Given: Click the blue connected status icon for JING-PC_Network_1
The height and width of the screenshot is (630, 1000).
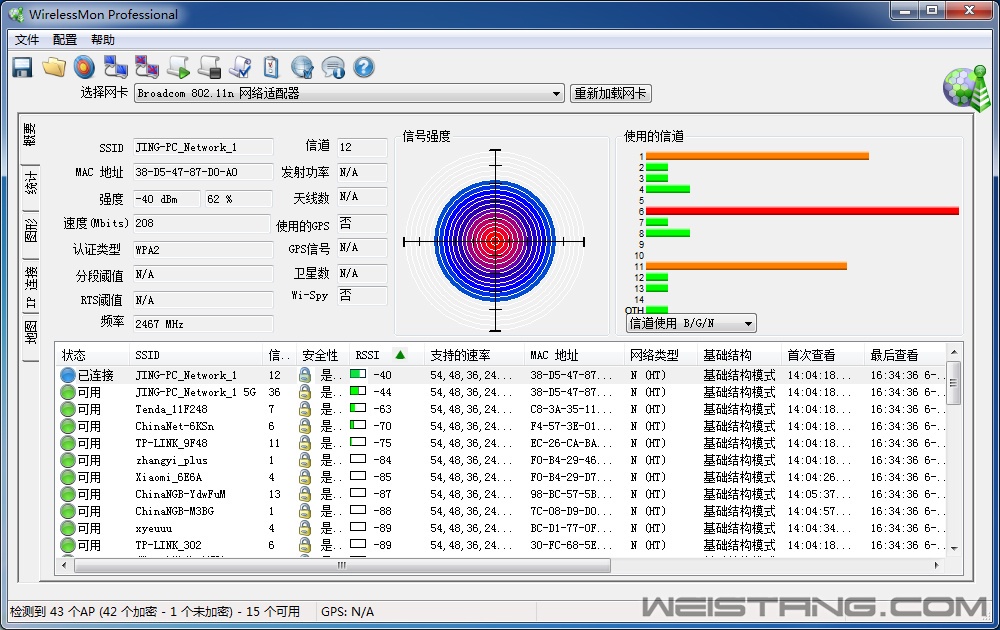Looking at the screenshot, I should 68,375.
